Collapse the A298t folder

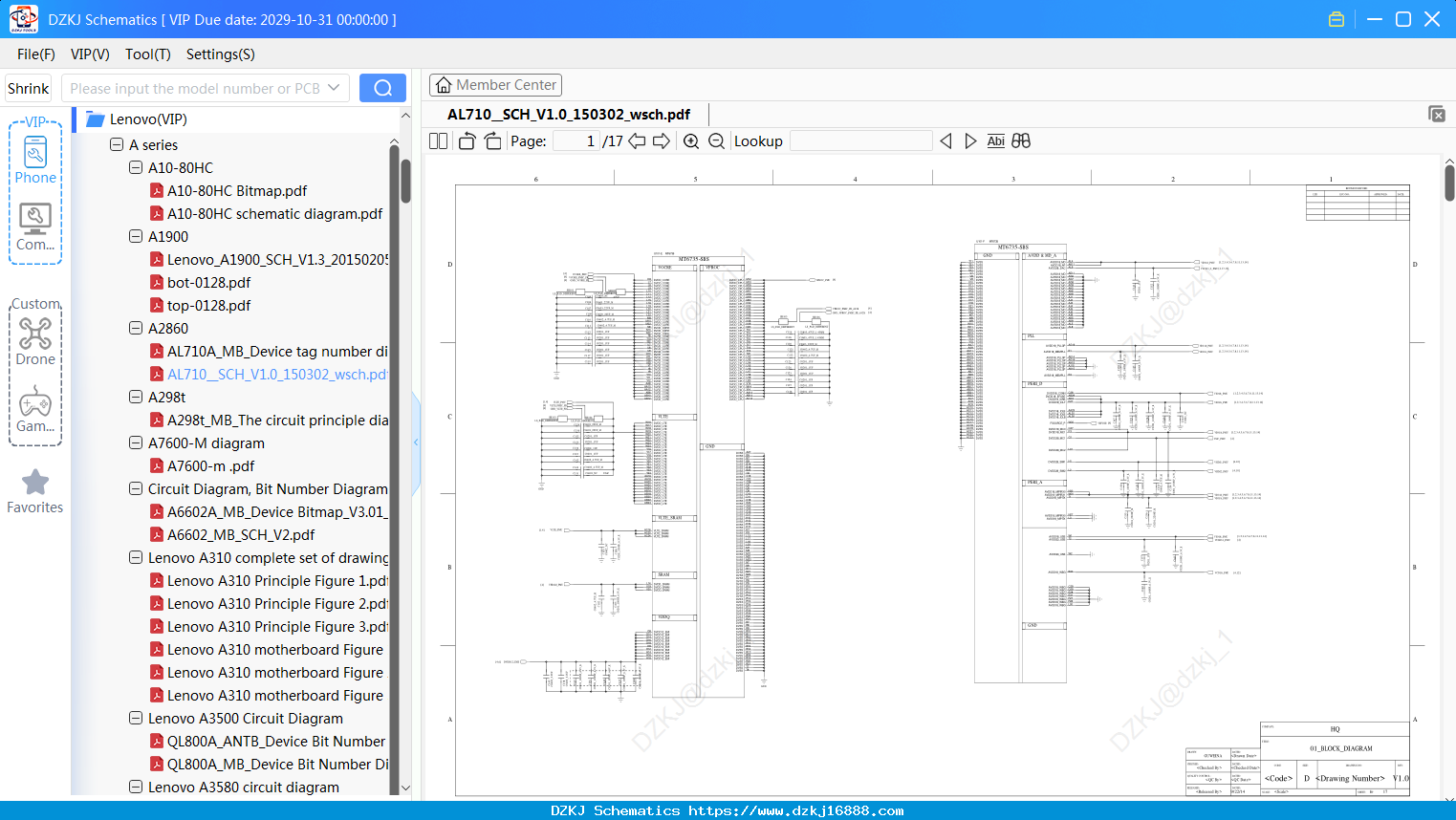pos(136,397)
